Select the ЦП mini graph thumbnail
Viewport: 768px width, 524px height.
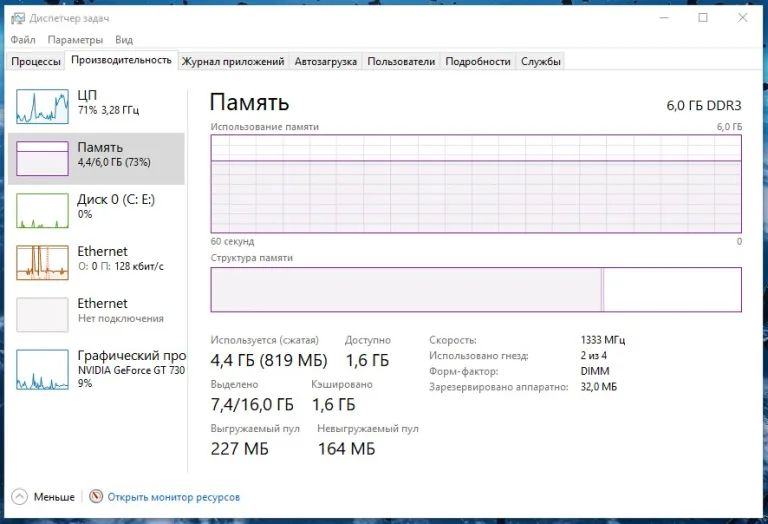[x=42, y=106]
